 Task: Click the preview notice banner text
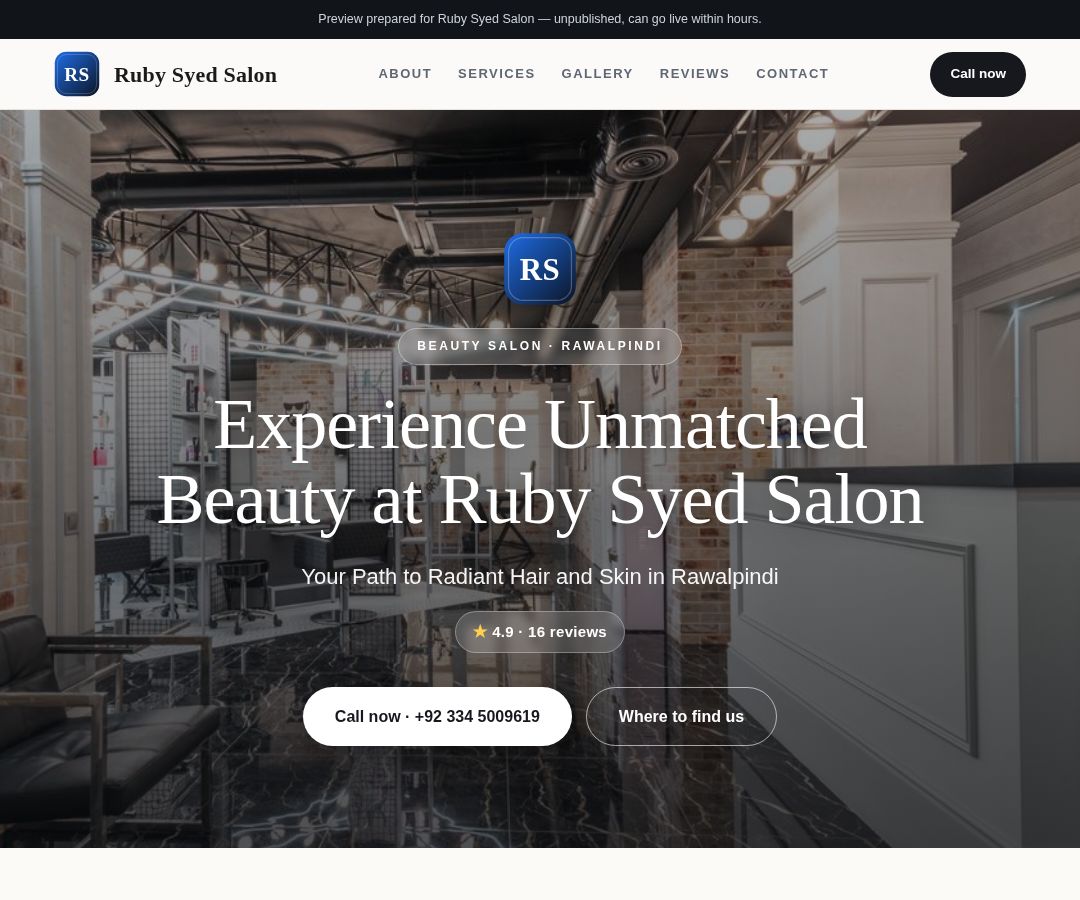[539, 19]
